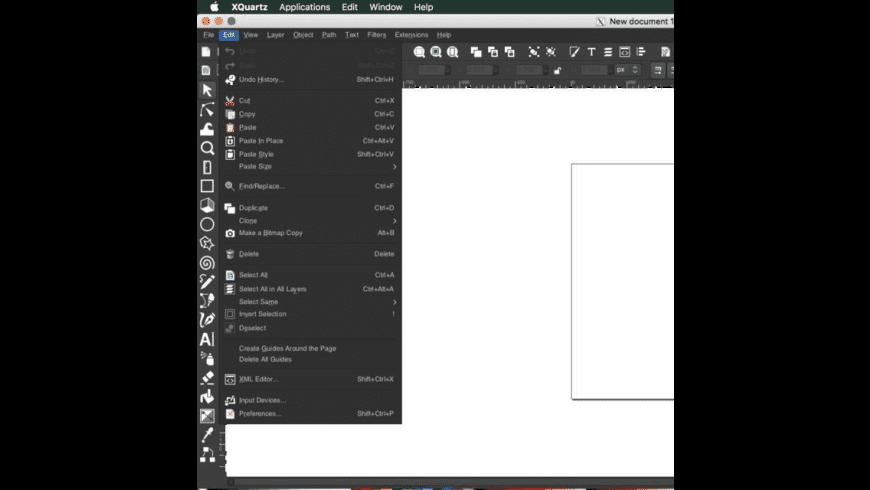The width and height of the screenshot is (870, 490).
Task: Open the Object menu
Action: [x=303, y=35]
